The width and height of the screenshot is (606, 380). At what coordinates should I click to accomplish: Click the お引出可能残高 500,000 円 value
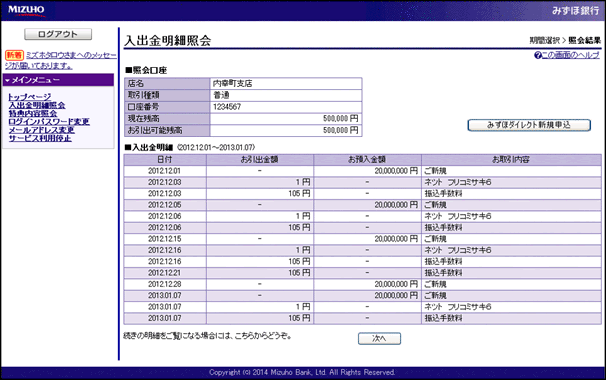(x=340, y=130)
